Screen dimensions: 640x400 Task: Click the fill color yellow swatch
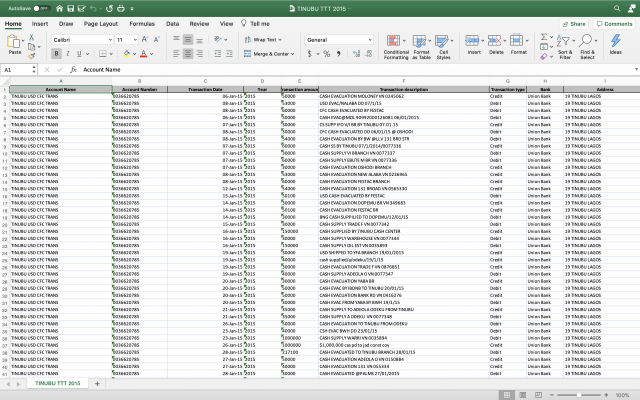click(127, 53)
